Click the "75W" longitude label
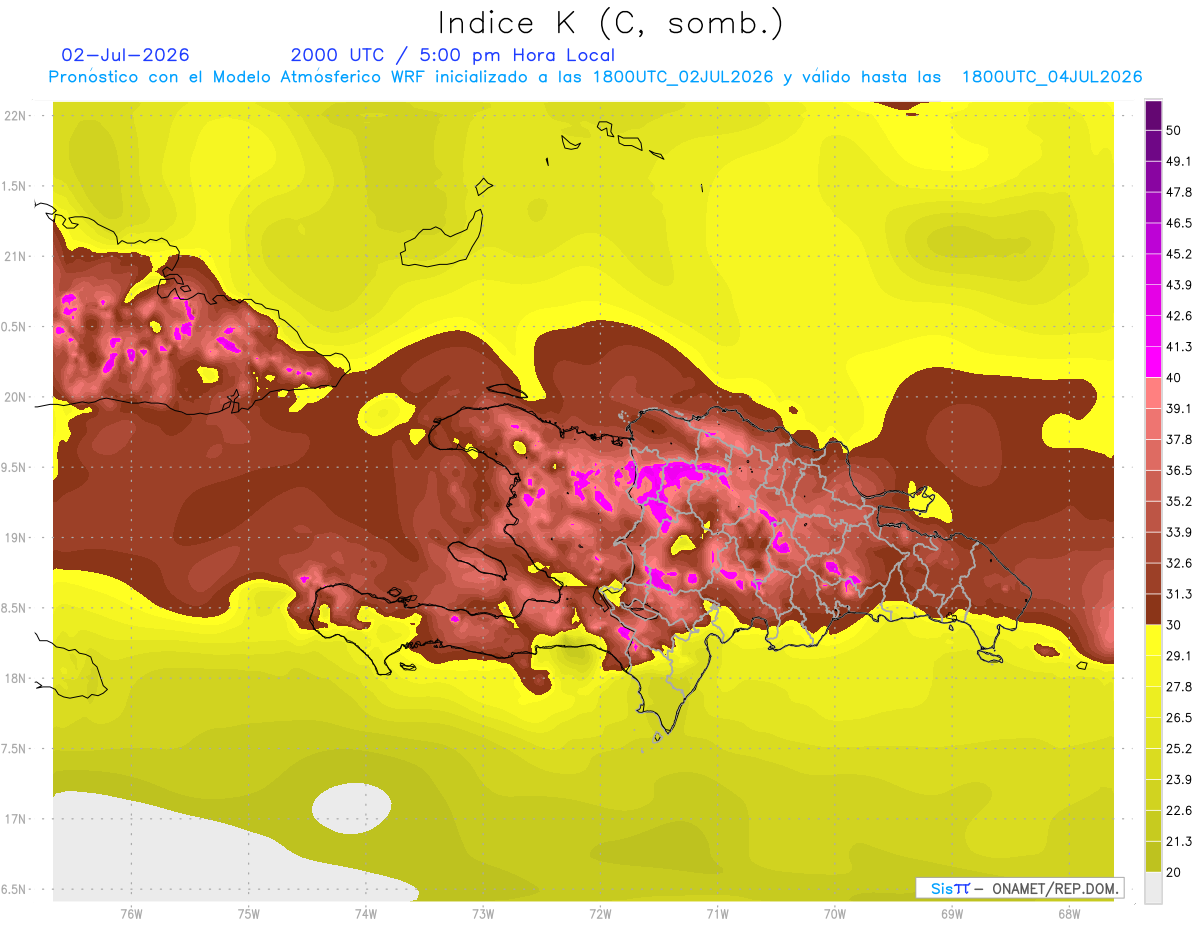Image resolution: width=1200 pixels, height=927 pixels. pyautogui.click(x=249, y=914)
